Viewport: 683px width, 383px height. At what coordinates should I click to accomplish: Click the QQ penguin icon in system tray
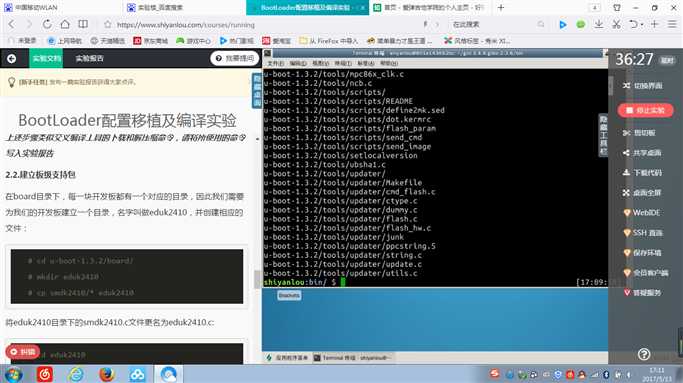click(582, 374)
